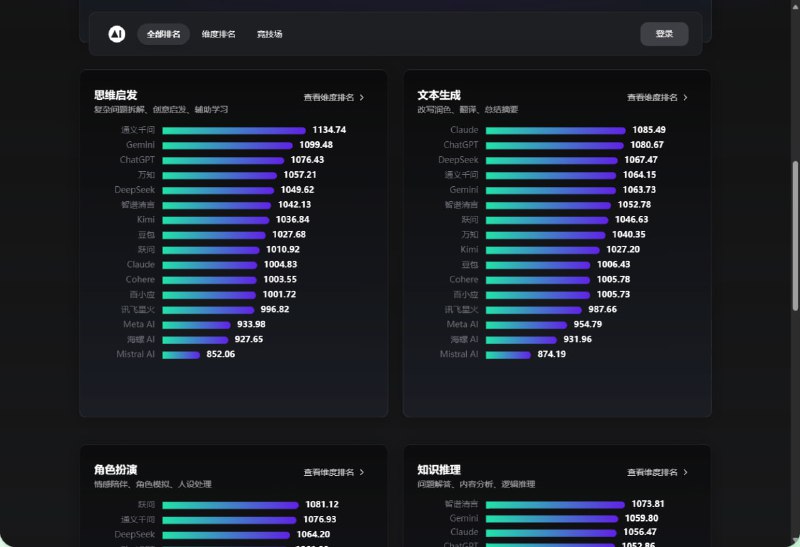Click the Meta AI label in 文本生成 chart
Image resolution: width=800 pixels, height=547 pixels.
tap(462, 325)
